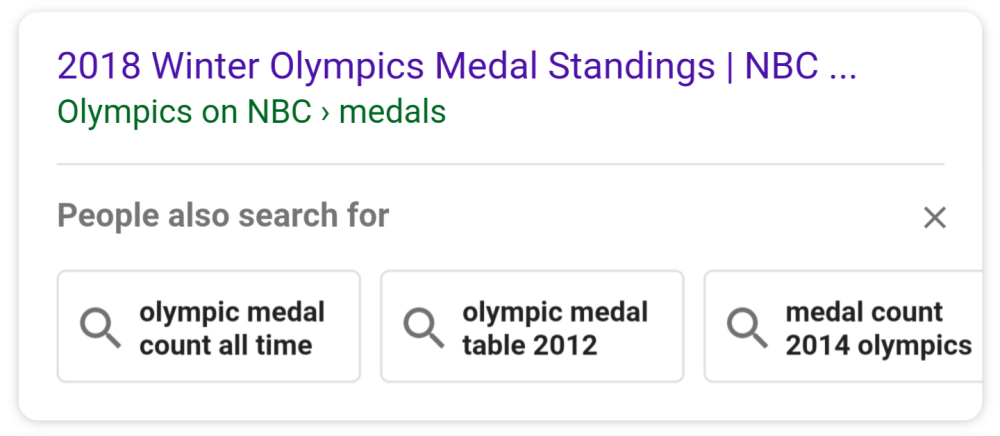
Task: Tap the magnifier for medal count 2014 olympics
Action: tap(746, 327)
